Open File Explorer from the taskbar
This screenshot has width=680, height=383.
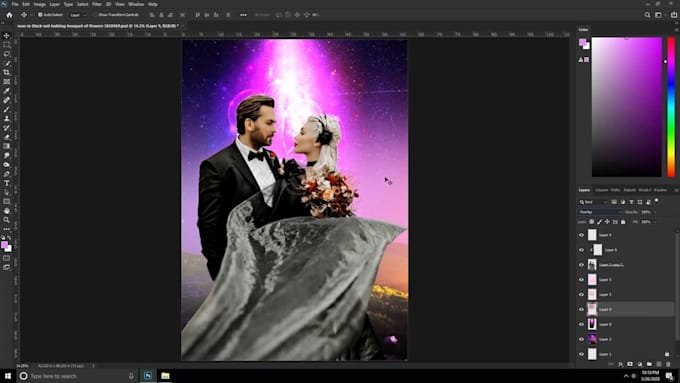[165, 376]
